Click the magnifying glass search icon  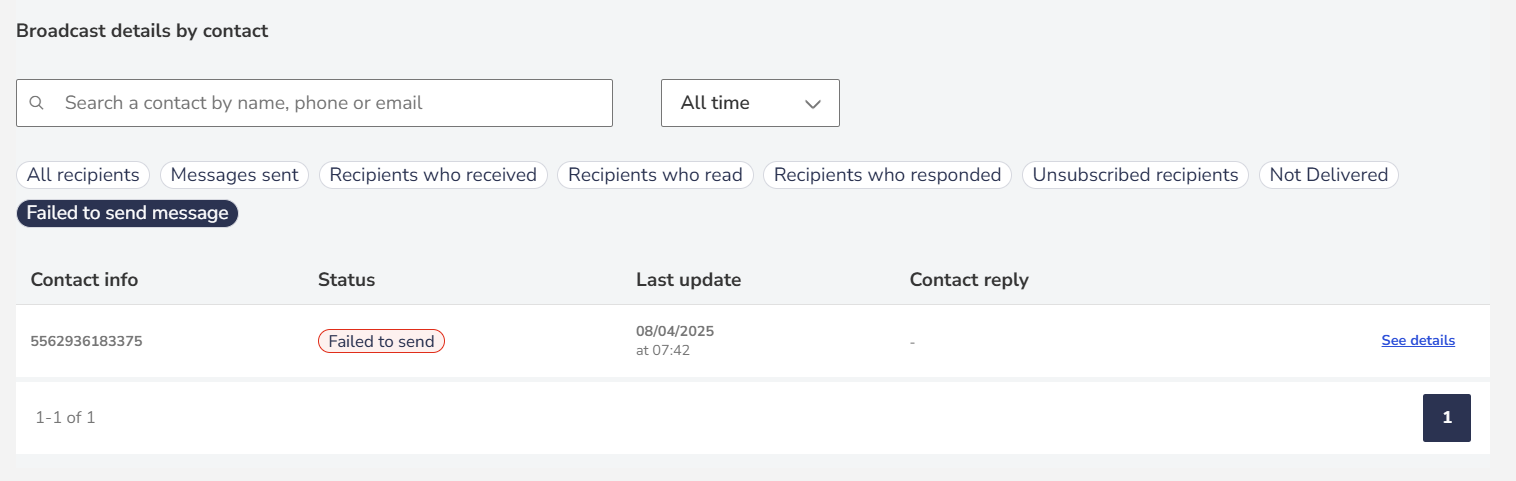(37, 103)
